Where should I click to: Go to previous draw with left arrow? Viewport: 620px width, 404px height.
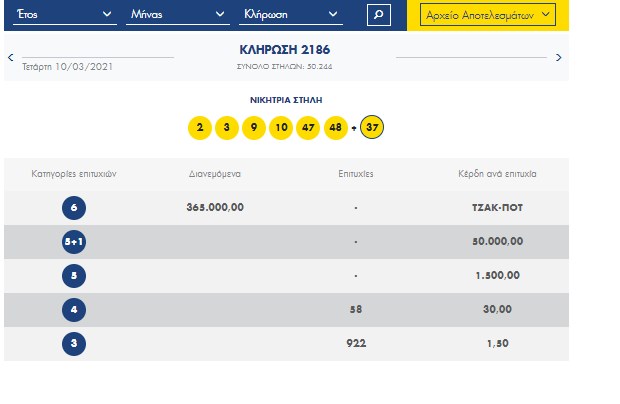tap(10, 58)
